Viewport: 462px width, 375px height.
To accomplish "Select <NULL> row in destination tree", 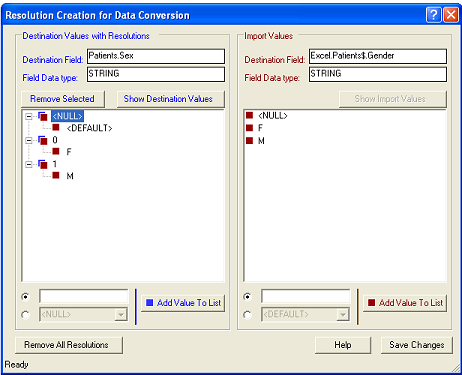I will tap(67, 116).
